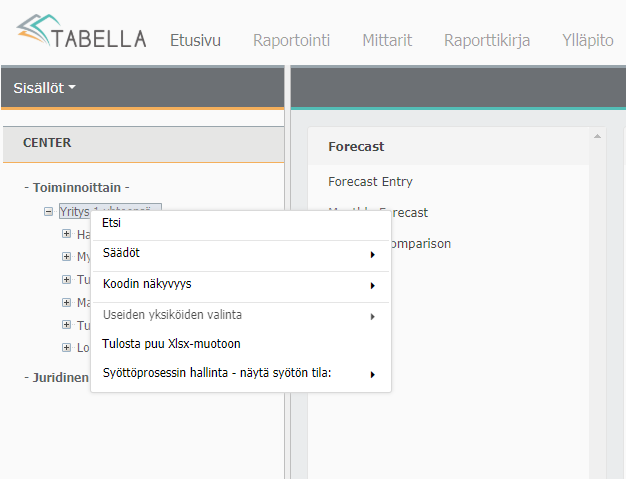Open the Raportointi tab
The height and width of the screenshot is (479, 626).
point(291,41)
